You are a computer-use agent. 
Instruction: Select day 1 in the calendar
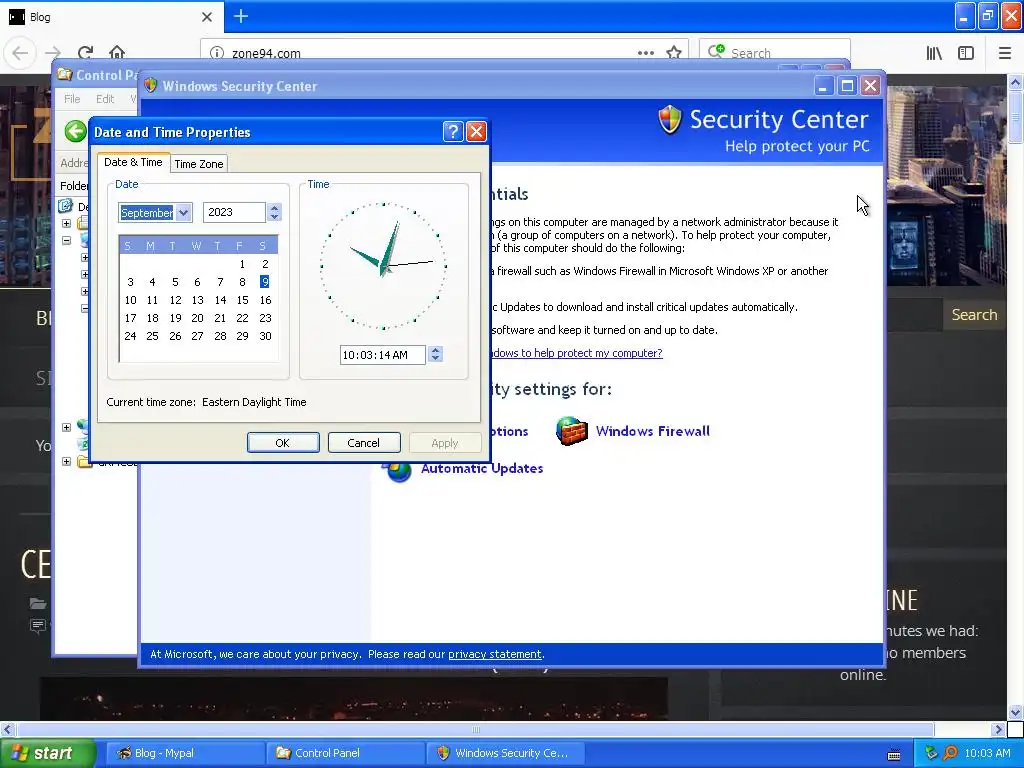click(x=242, y=264)
